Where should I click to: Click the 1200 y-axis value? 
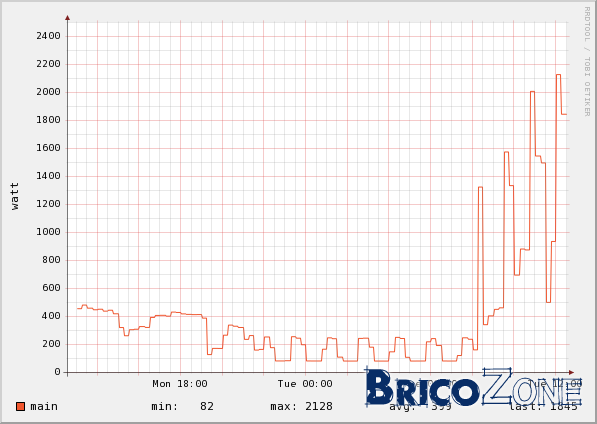coord(48,204)
